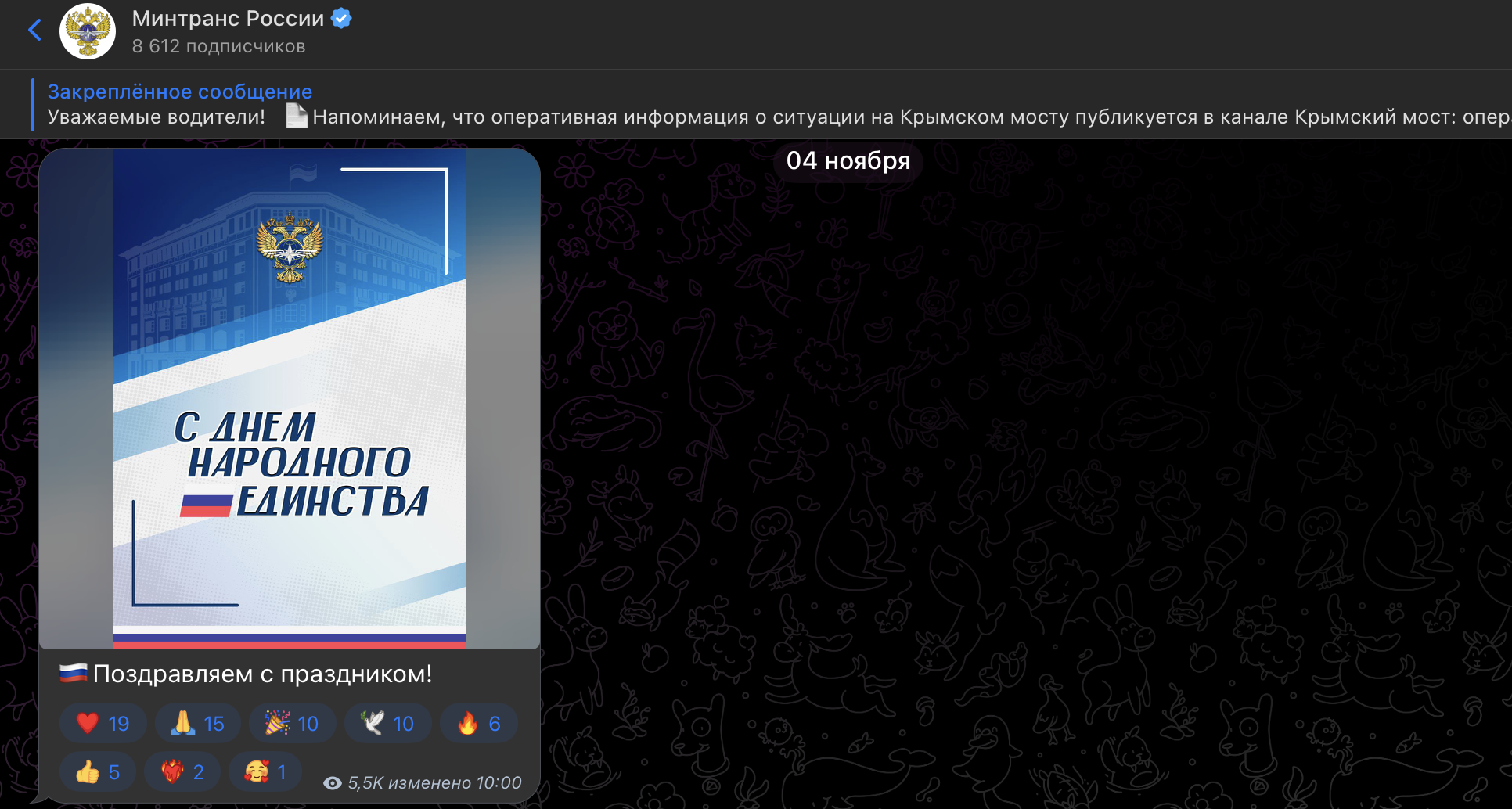Screen dimensions: 1512x809
Task: Open the Закреплённое сообщение pinned header
Action: pos(180,92)
